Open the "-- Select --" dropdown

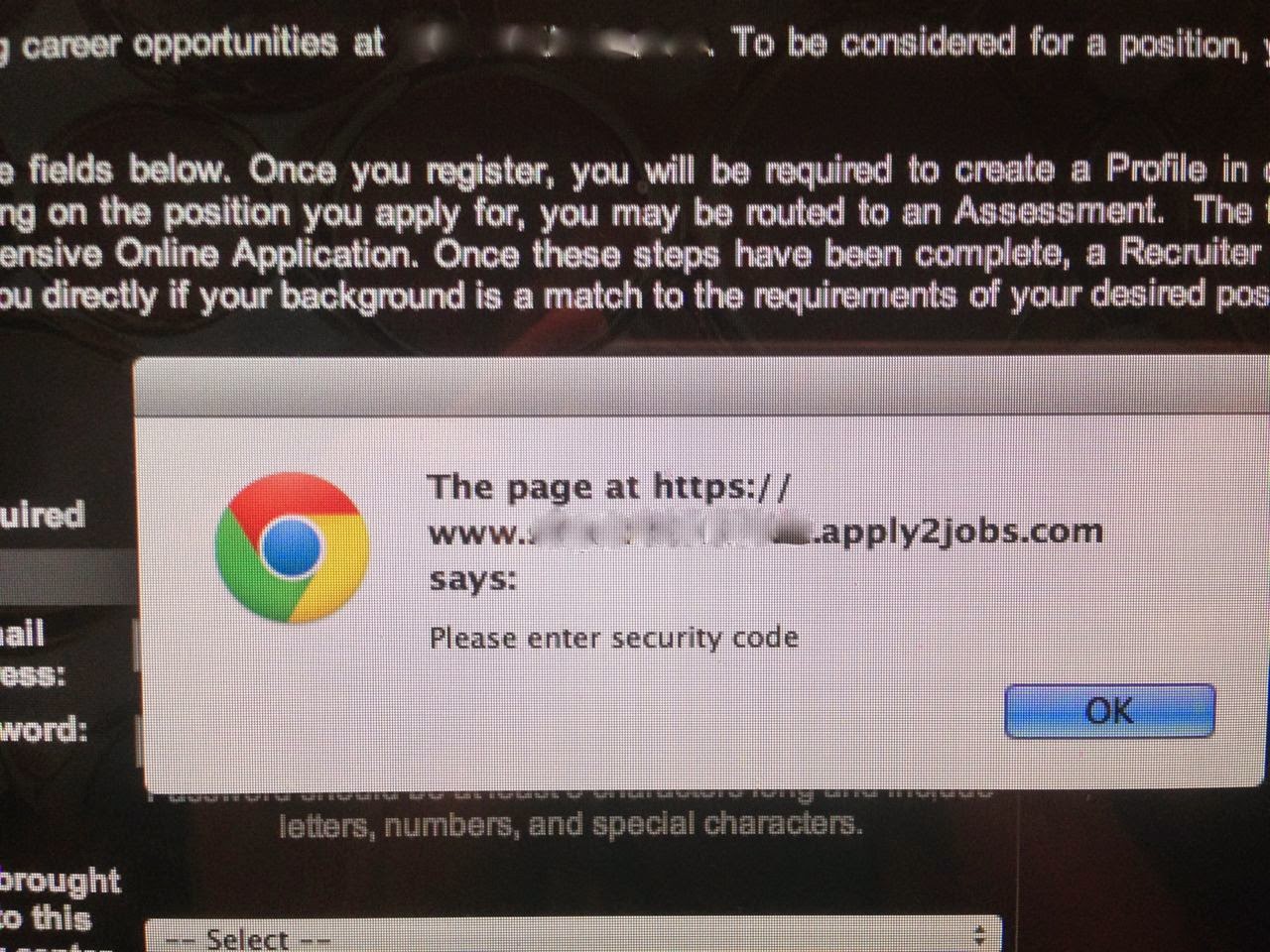tap(572, 934)
